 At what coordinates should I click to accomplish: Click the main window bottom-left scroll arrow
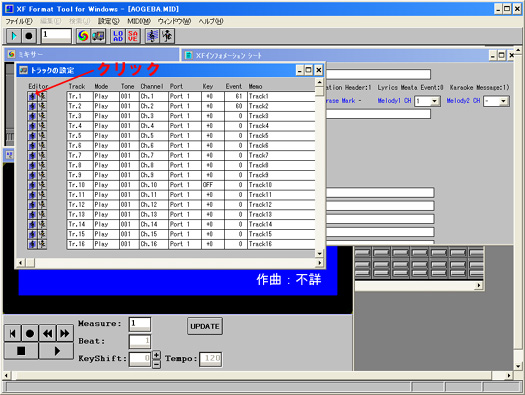coord(7,376)
